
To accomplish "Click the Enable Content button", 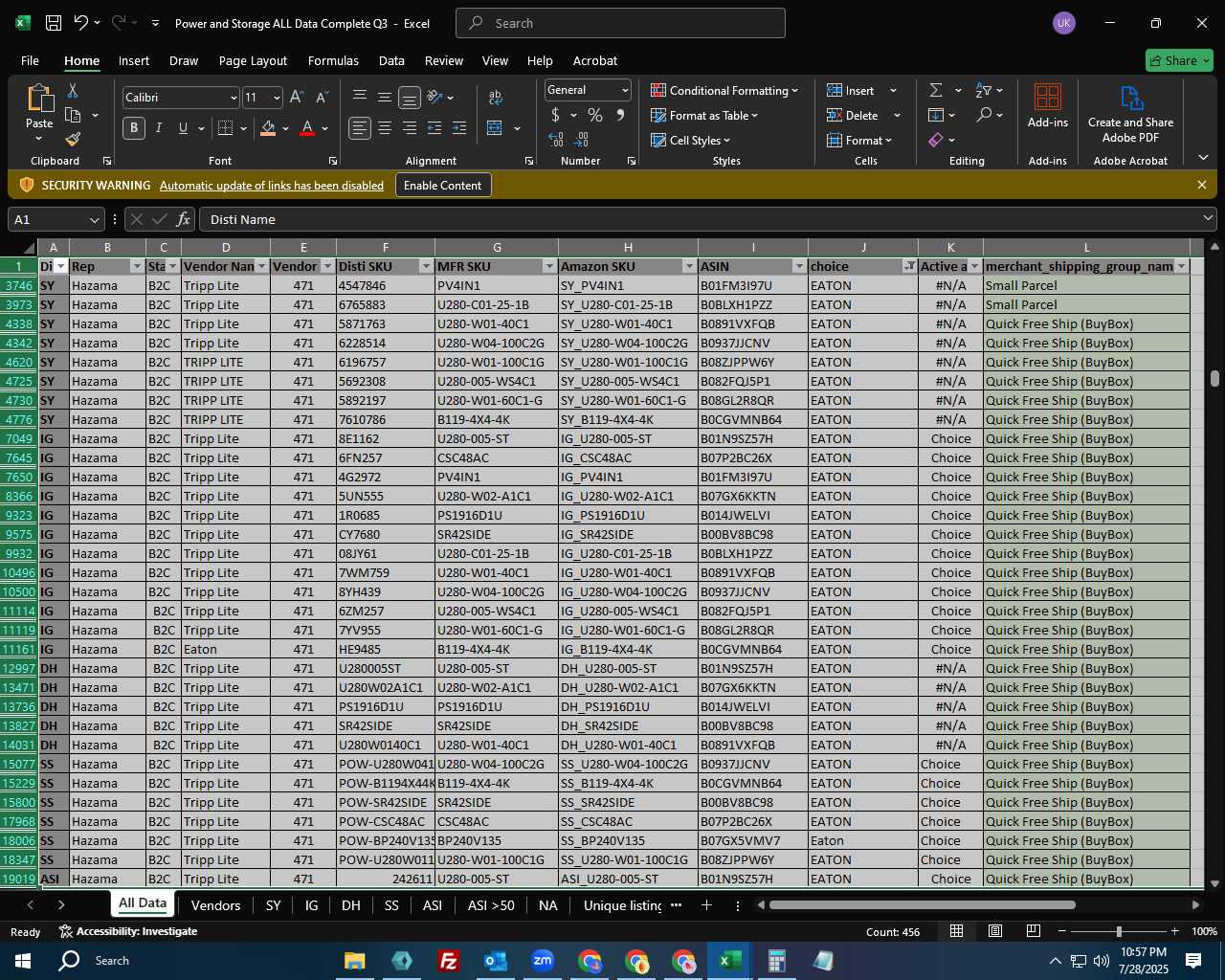I will 443,186.
